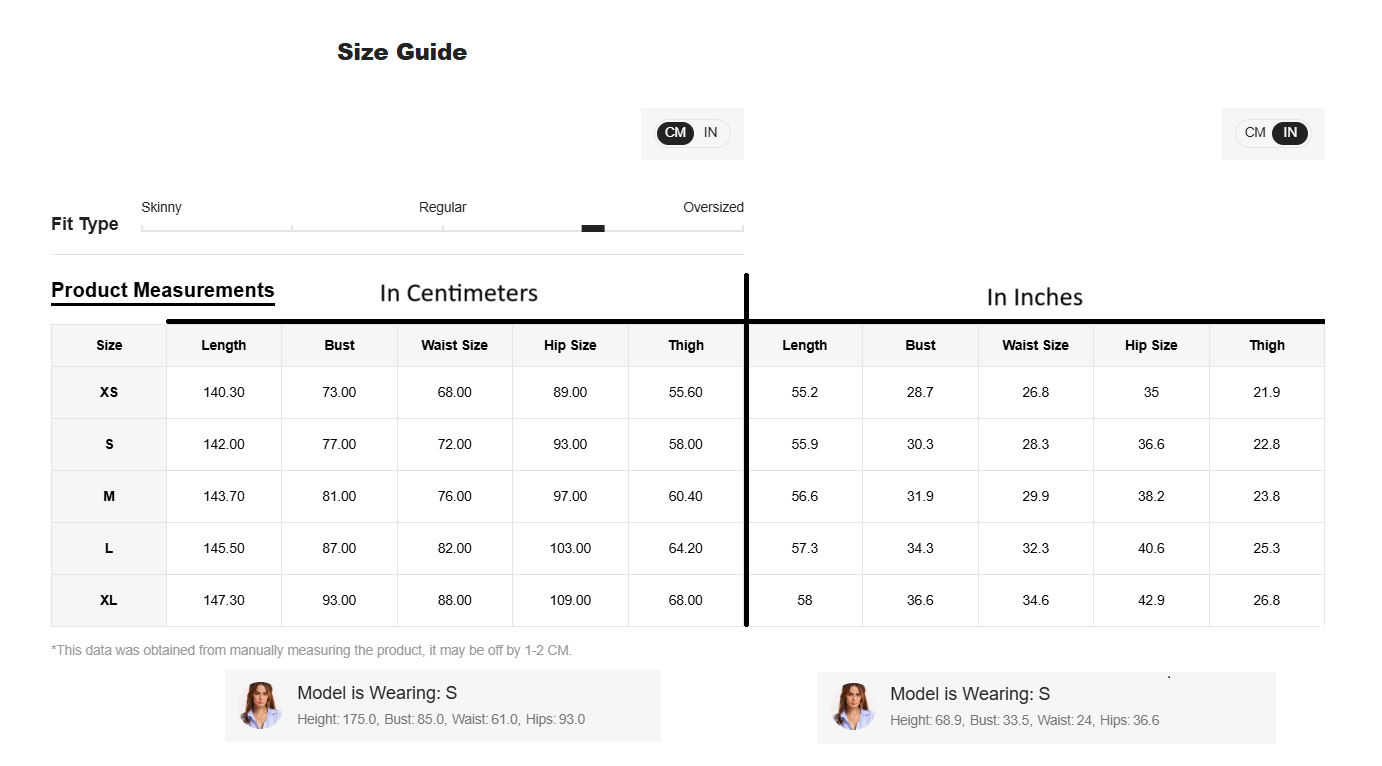Viewport: 1382px width, 766px height.
Task: Click the Size Guide heading
Action: pyautogui.click(x=402, y=52)
